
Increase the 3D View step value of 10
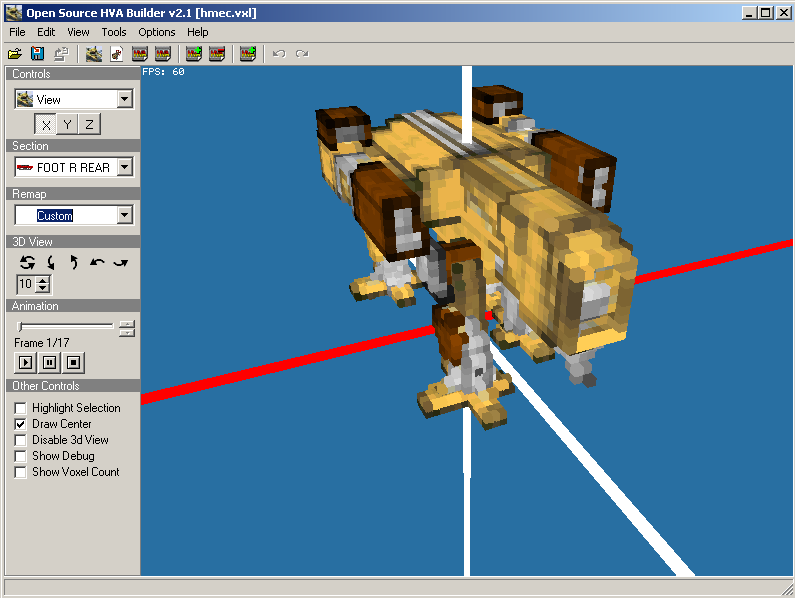44,280
